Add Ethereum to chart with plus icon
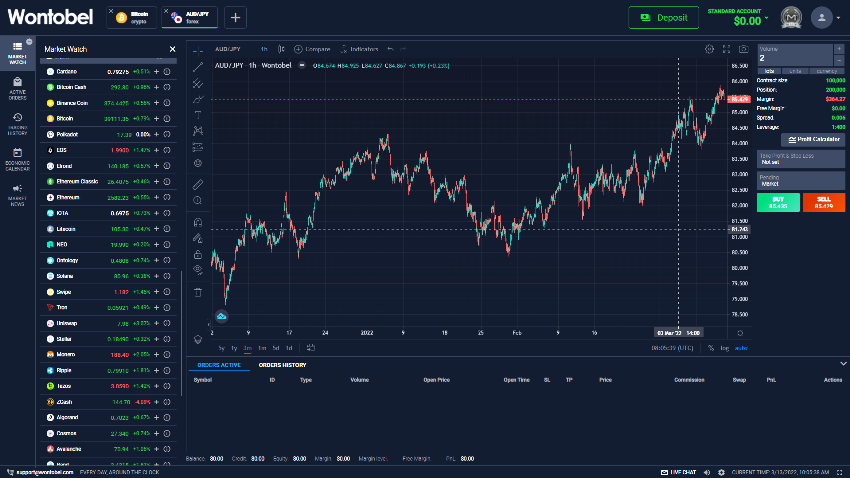The height and width of the screenshot is (478, 850). click(156, 197)
